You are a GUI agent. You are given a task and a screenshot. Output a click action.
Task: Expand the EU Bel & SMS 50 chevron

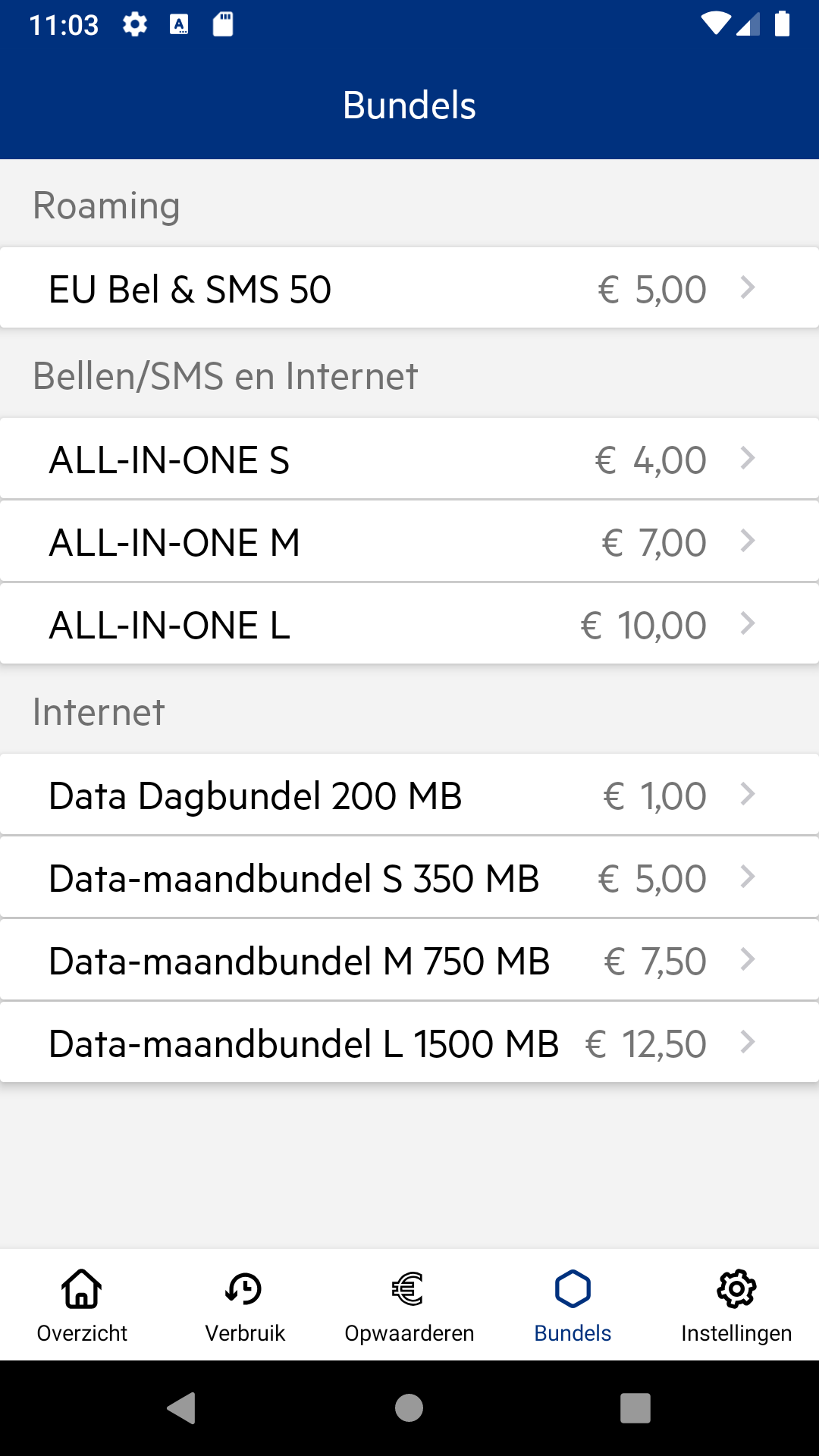(748, 287)
